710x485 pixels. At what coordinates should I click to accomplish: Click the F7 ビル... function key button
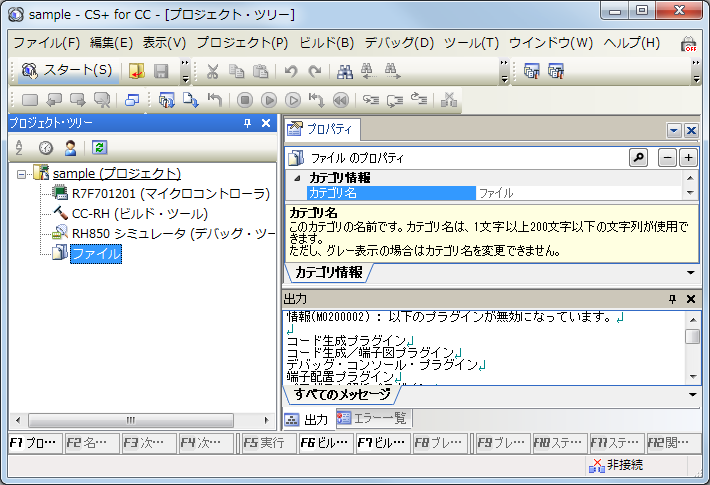(x=382, y=442)
